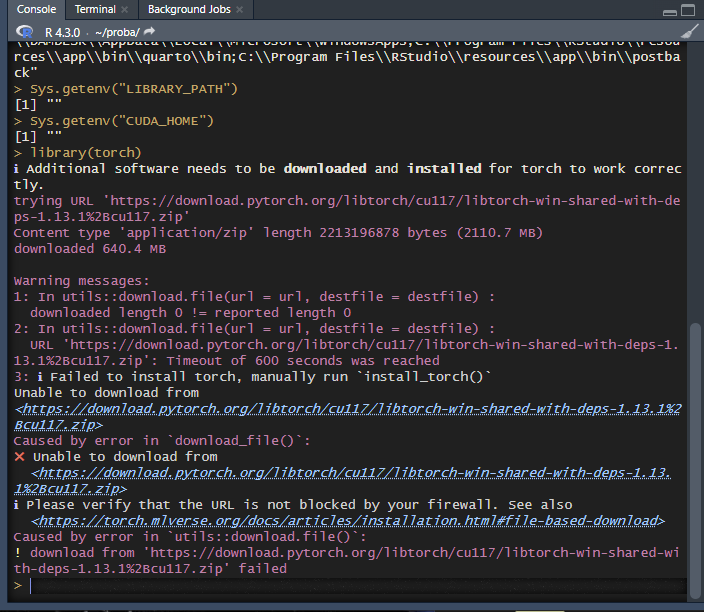Open the Terminal tab
Viewport: 704px width, 612px height.
click(x=95, y=9)
